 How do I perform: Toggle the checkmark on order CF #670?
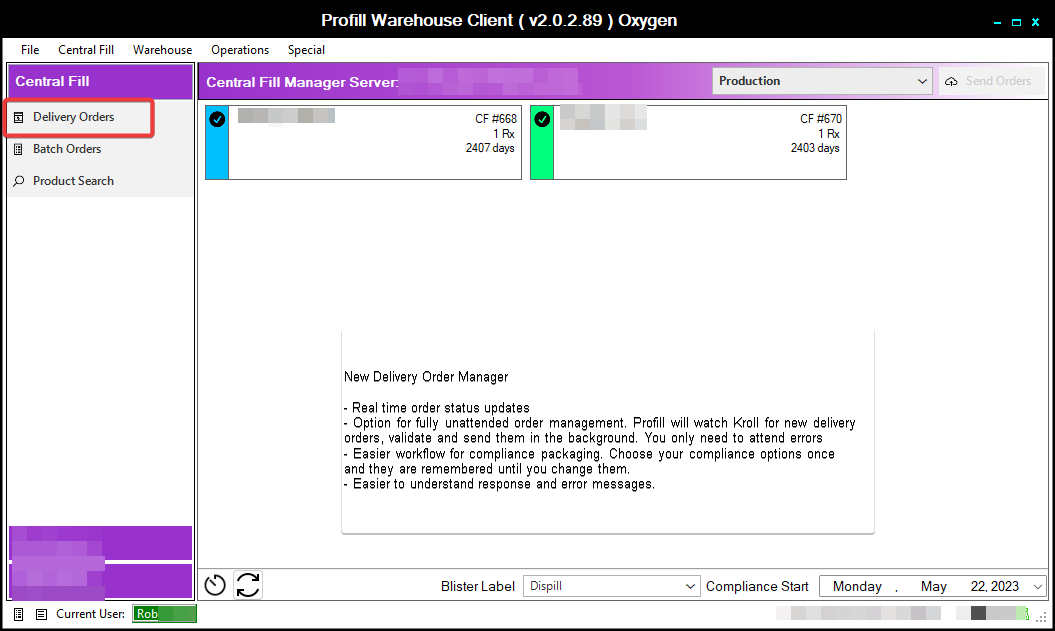pos(542,119)
